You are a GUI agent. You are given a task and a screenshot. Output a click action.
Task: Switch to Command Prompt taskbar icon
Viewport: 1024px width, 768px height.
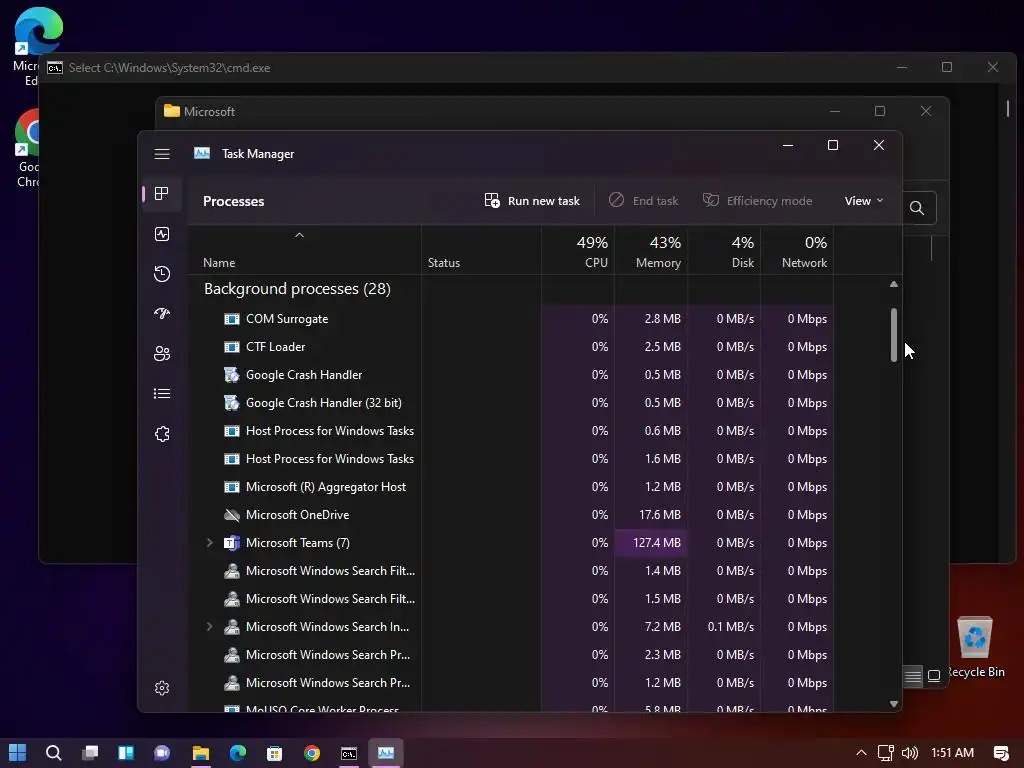coord(349,752)
